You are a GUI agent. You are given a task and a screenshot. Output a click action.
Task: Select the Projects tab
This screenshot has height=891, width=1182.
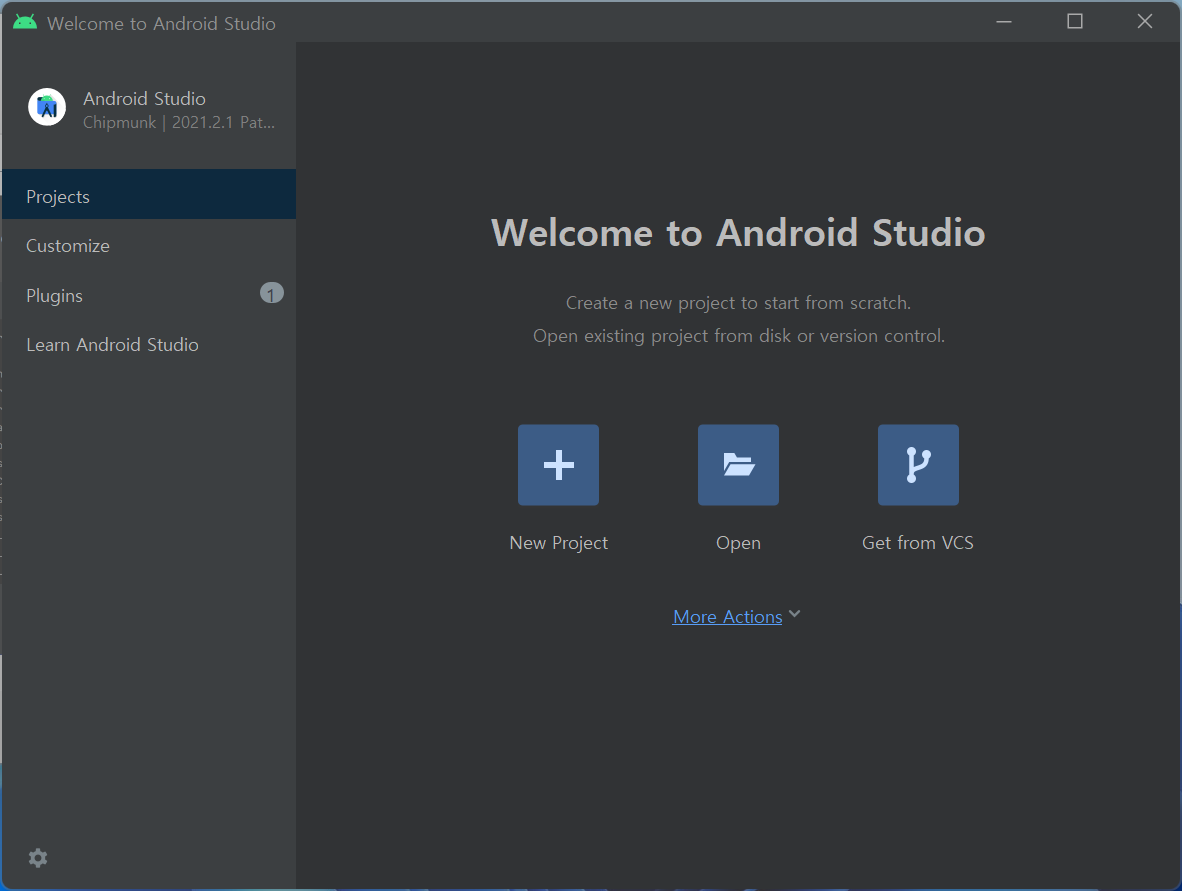click(x=149, y=194)
